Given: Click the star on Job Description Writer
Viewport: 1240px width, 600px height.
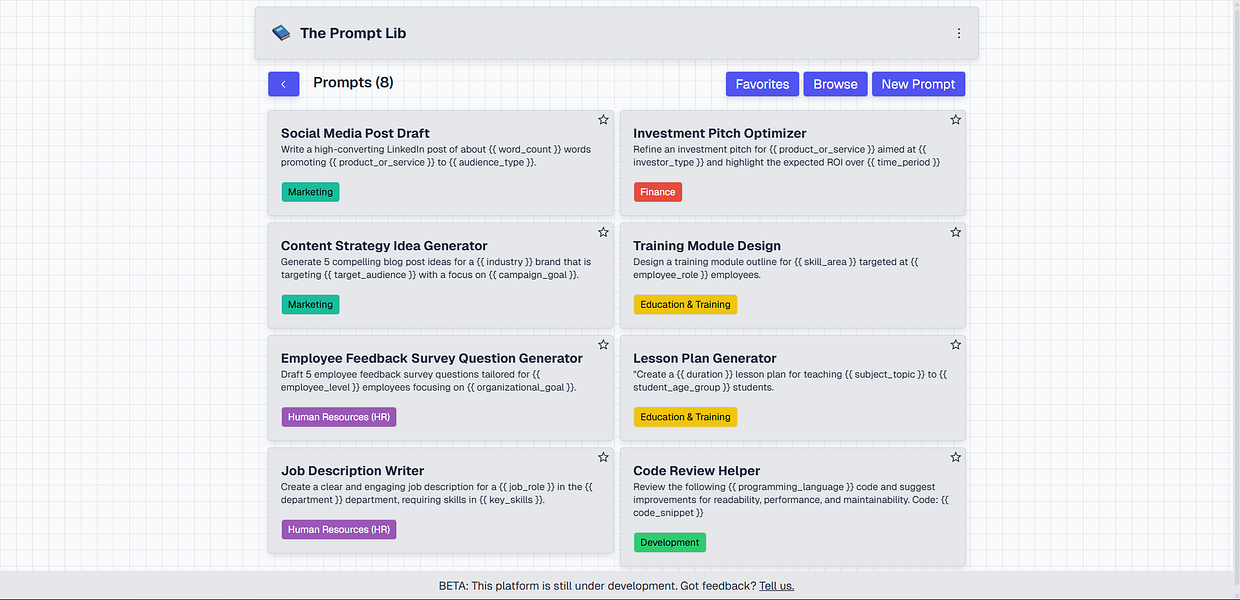Looking at the screenshot, I should [x=603, y=457].
